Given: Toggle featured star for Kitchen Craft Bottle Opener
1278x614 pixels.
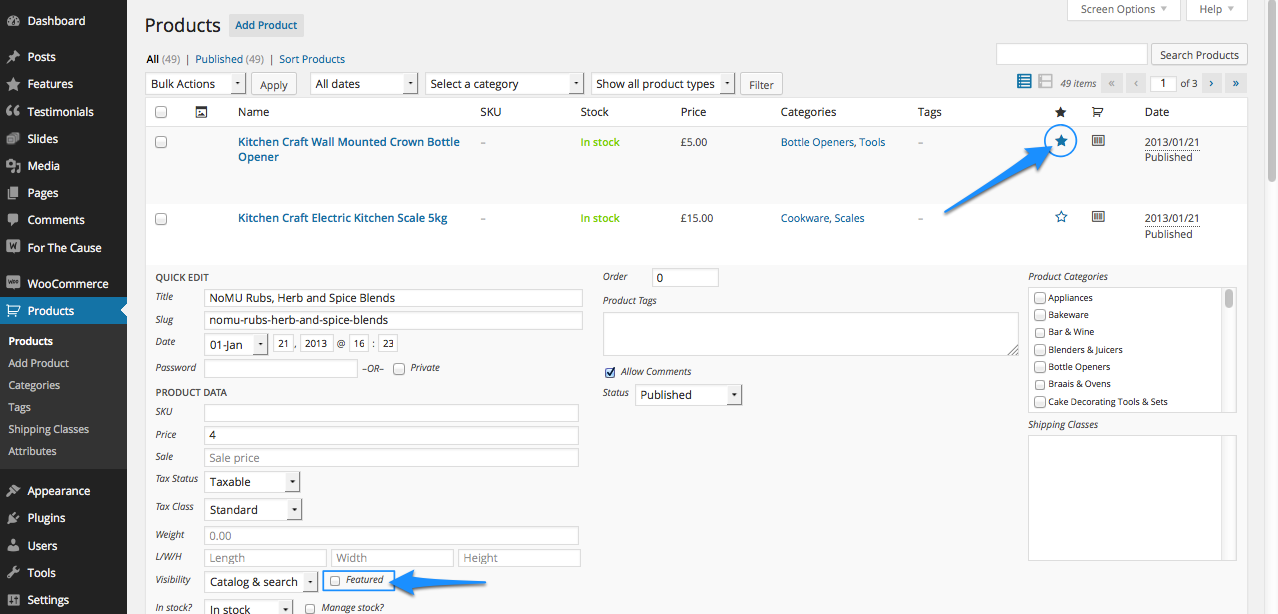Looking at the screenshot, I should pyautogui.click(x=1061, y=142).
